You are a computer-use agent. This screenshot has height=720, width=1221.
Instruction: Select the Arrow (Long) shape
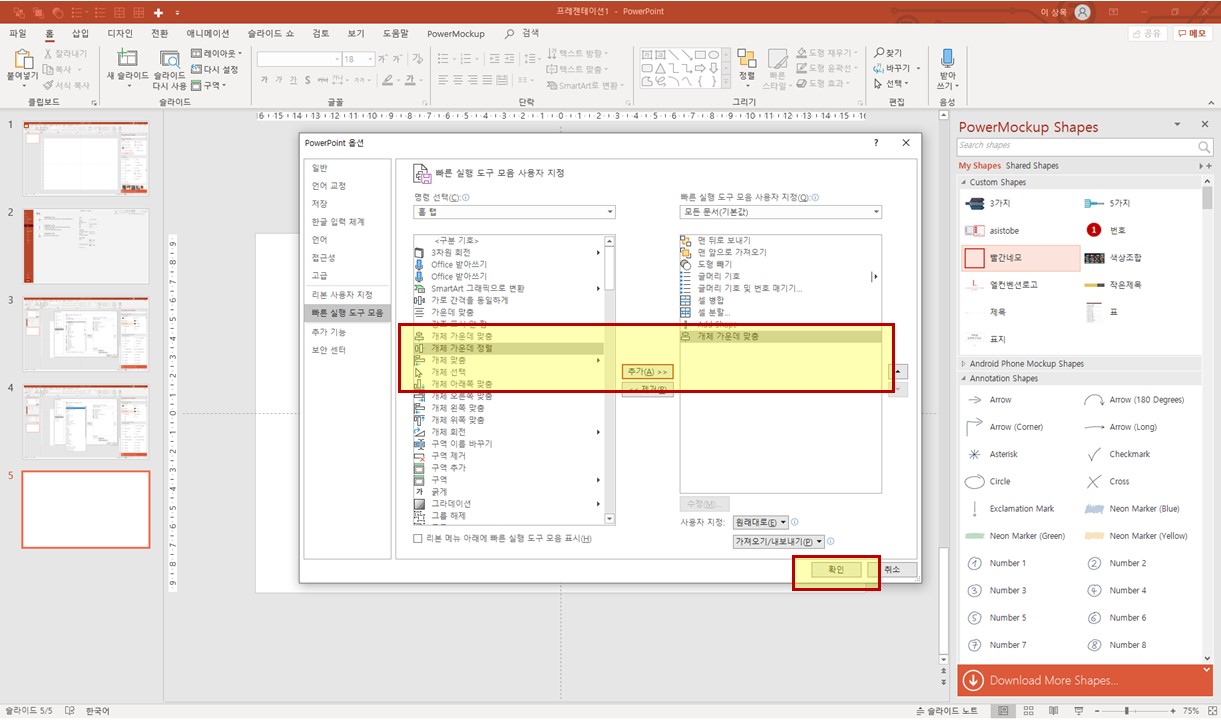coord(1121,427)
